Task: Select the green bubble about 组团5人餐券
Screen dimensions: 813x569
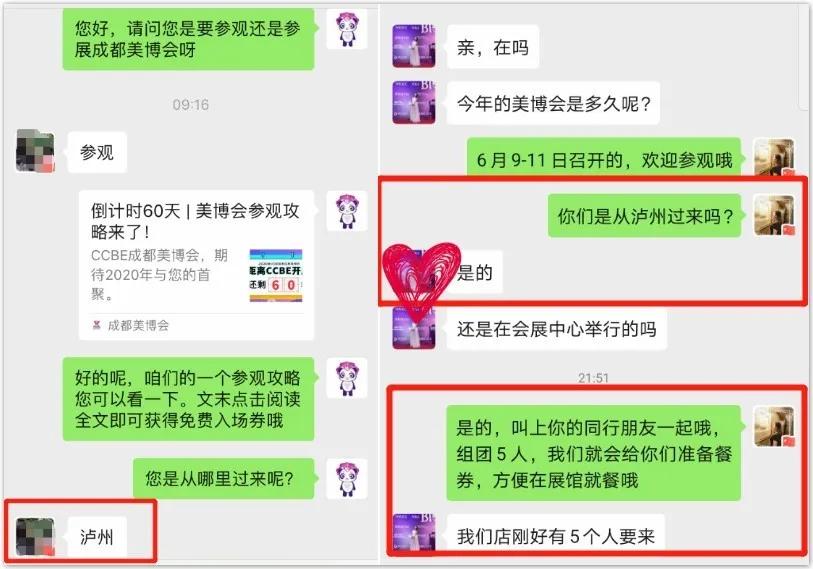Action: tap(594, 453)
